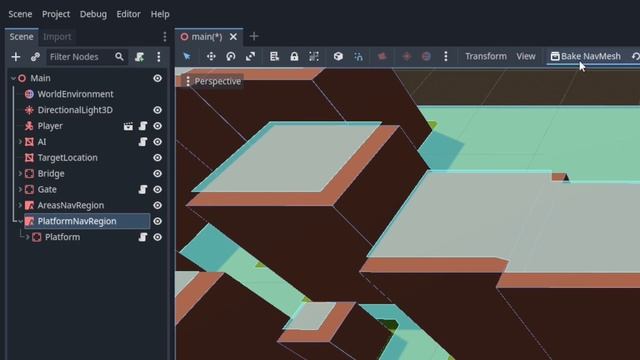Viewport: 640px width, 360px height.
Task: Open the Editor menu
Action: coord(129,14)
